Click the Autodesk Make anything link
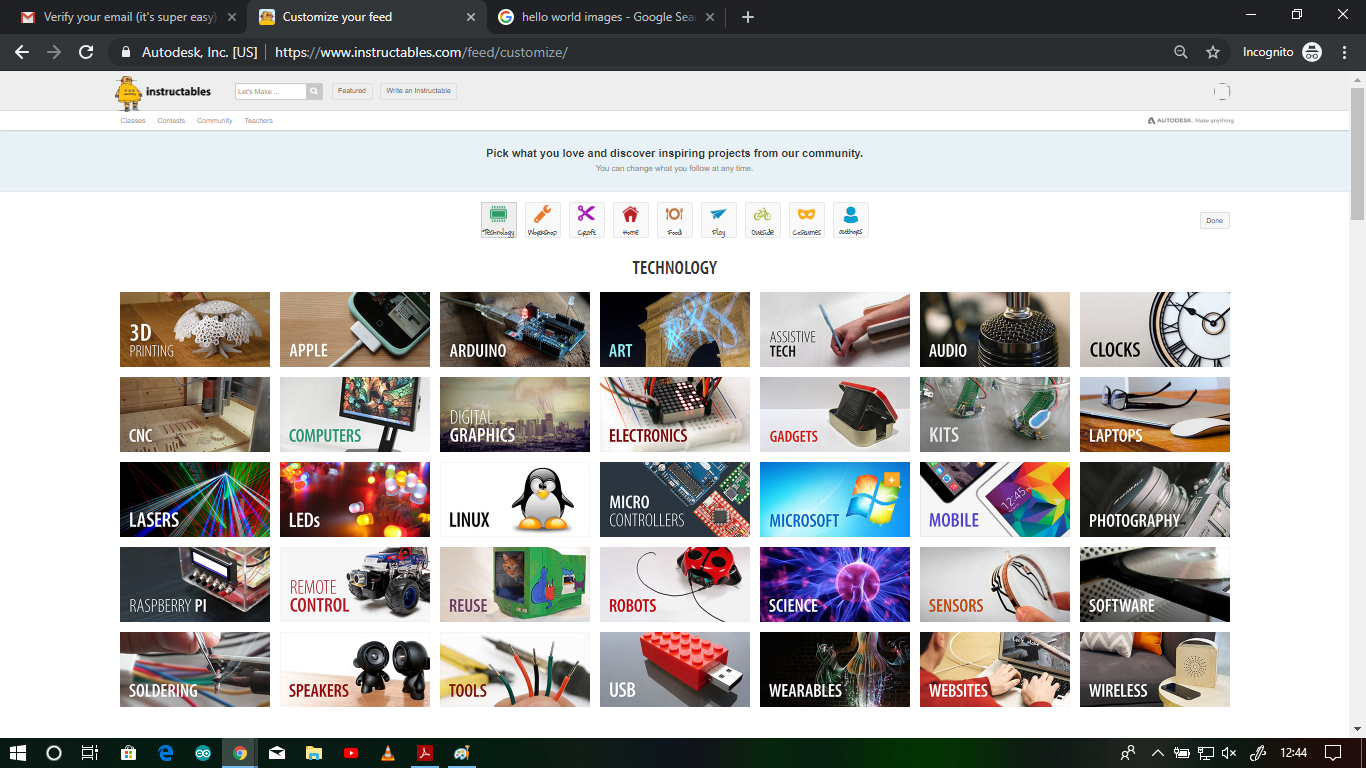Screen dimensions: 1366x768 click(1191, 121)
